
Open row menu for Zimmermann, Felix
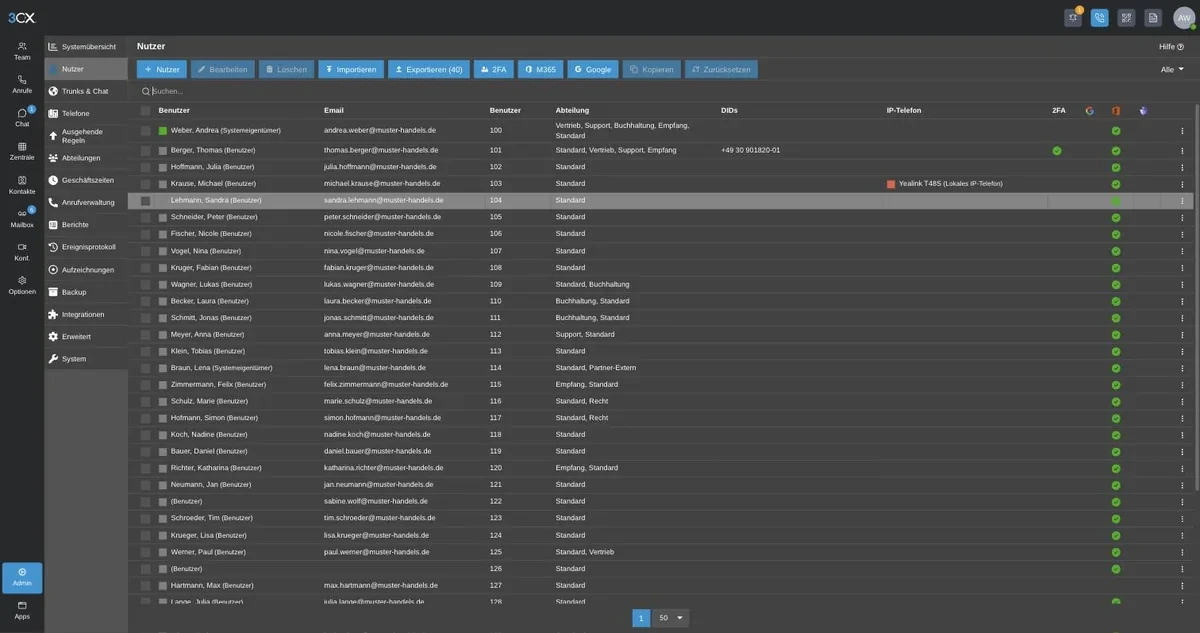click(x=1182, y=384)
